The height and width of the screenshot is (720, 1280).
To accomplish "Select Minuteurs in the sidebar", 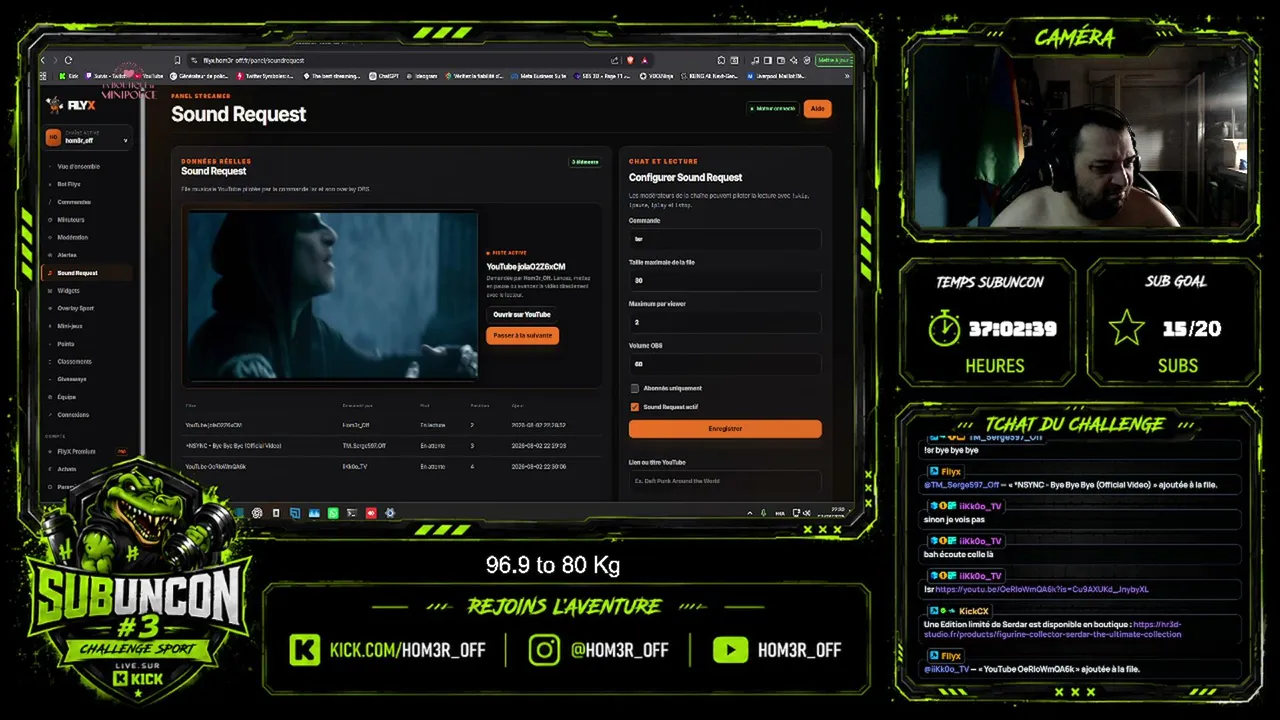I will tap(71, 220).
